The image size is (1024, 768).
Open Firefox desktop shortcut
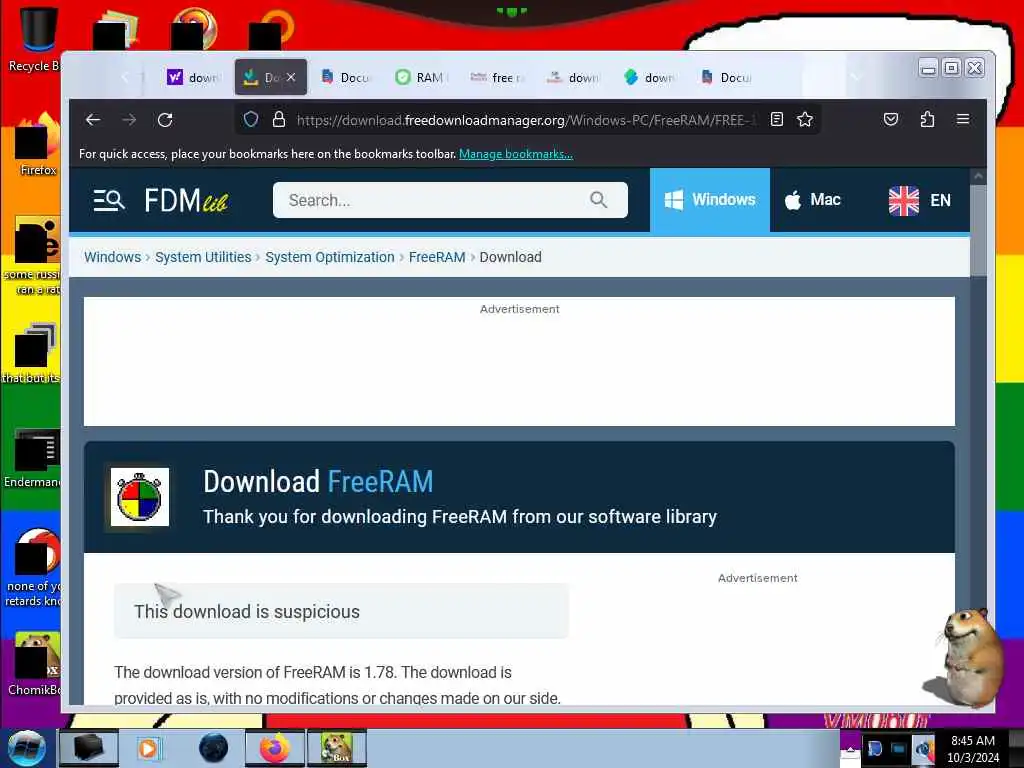pyautogui.click(x=37, y=144)
